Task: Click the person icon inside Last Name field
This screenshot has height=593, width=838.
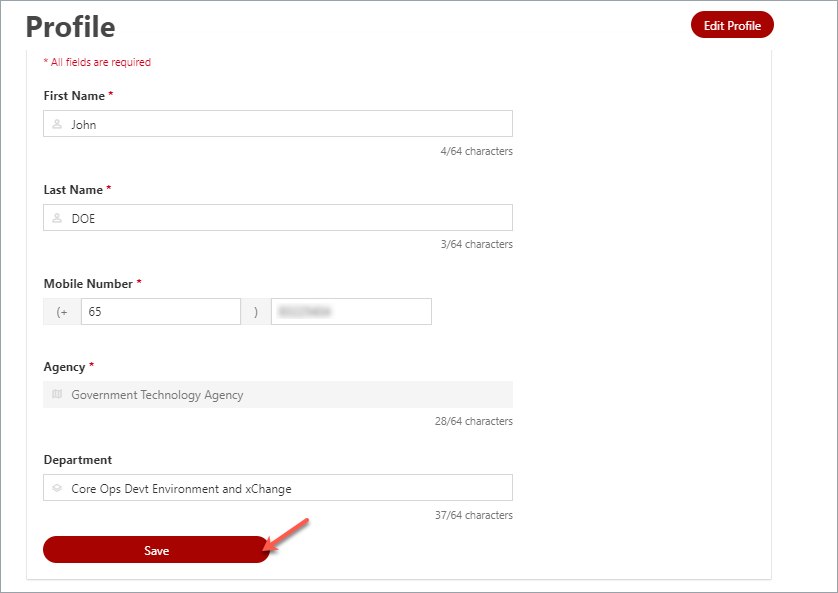Action: (x=57, y=217)
